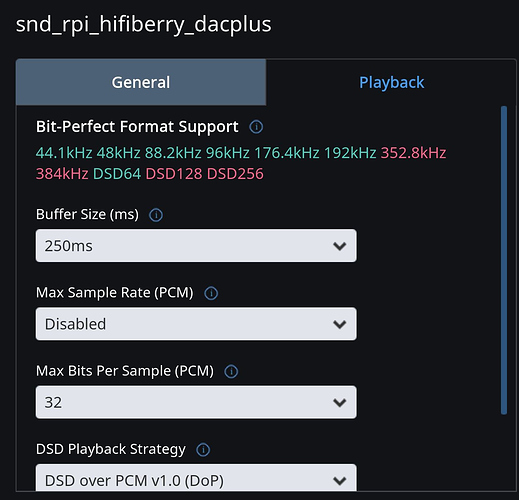
Task: Click the snd_rpi_hifiberry_dacplus device title
Action: [x=144, y=25]
